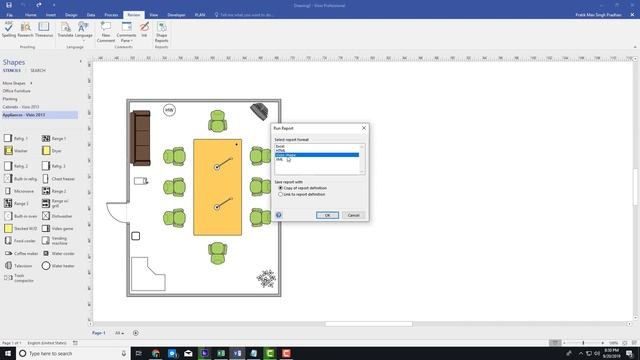This screenshot has width=640, height=360.
Task: Click the Windows Start button
Action: pos(8,353)
